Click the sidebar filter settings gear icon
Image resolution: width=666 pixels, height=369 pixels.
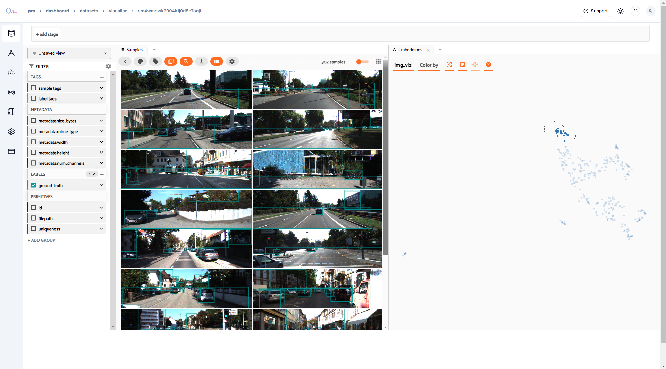coord(108,66)
